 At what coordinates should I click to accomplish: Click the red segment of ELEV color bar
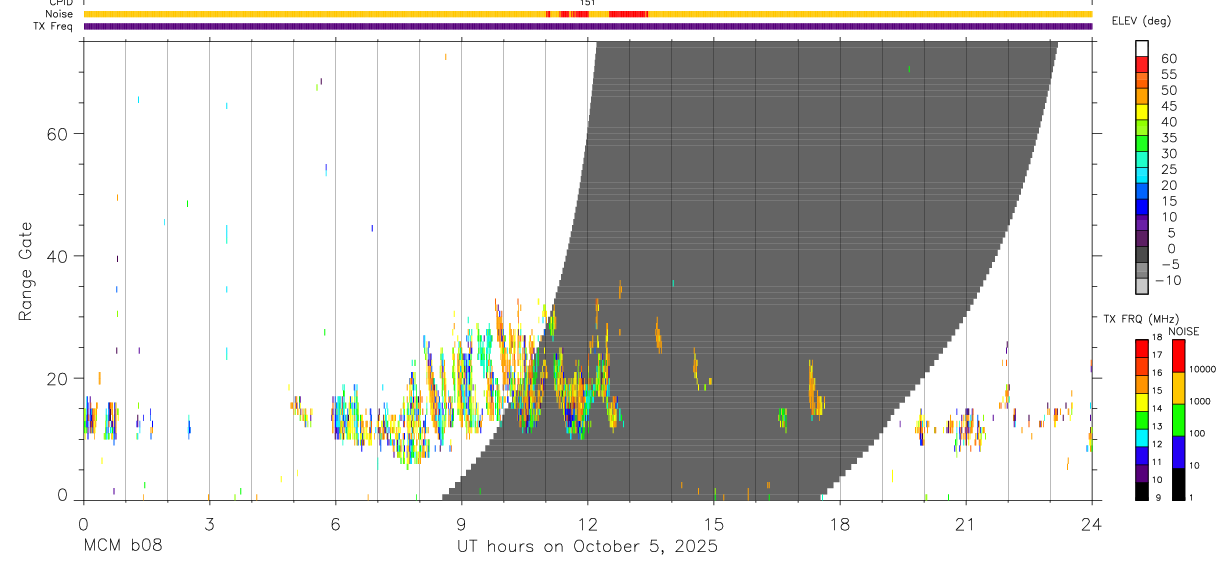[x=1142, y=64]
